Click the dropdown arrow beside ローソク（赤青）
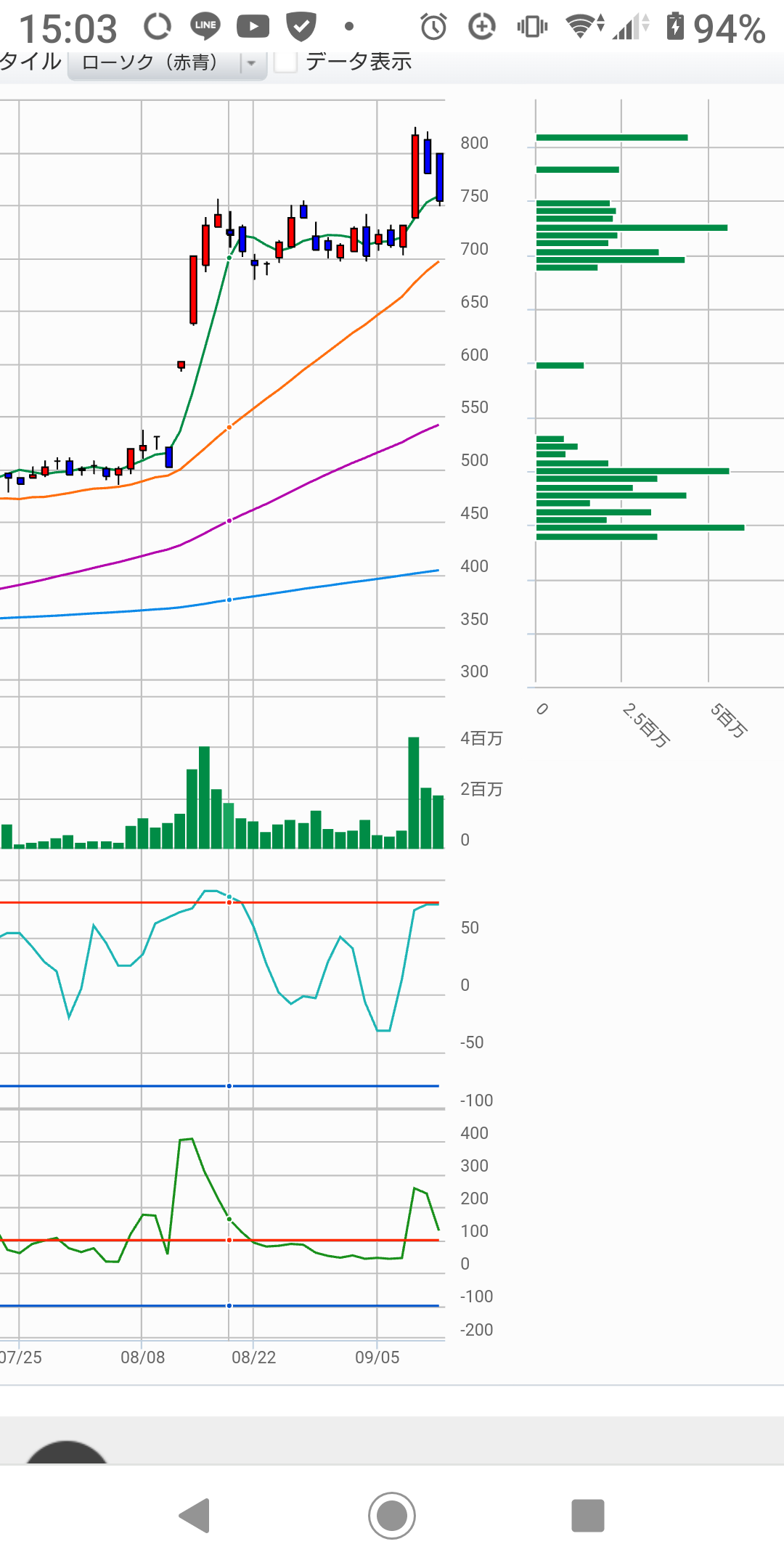Screen dimensions: 784x1568 [x=252, y=63]
